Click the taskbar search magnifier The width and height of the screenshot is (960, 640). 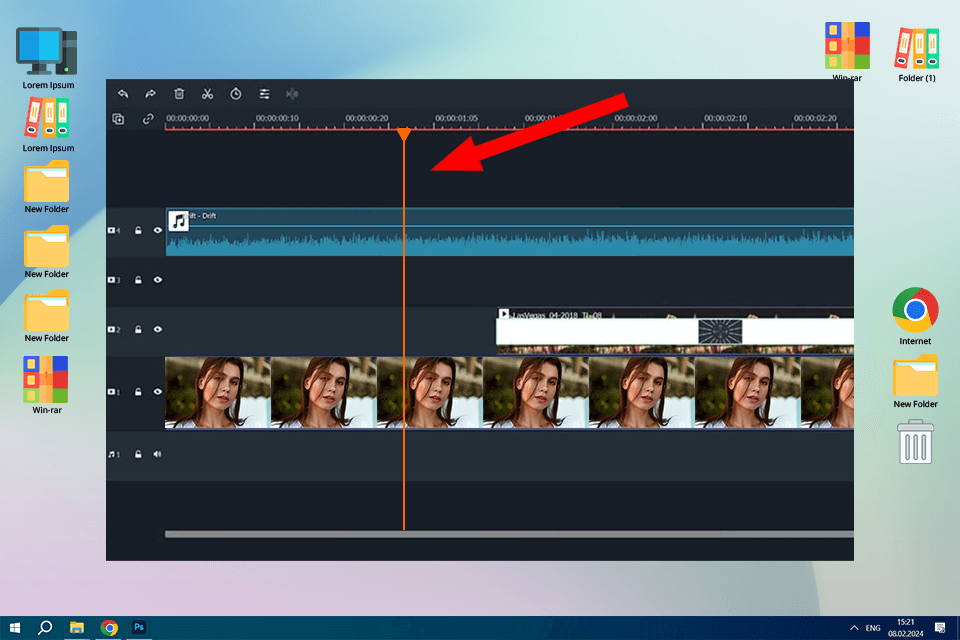tap(45, 628)
